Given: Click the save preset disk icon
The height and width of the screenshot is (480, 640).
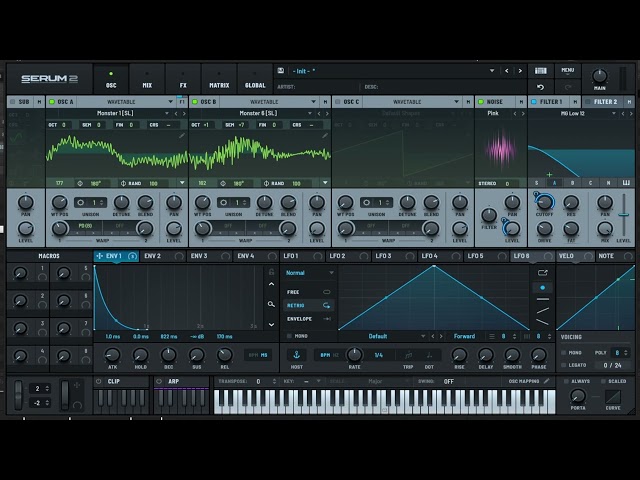Looking at the screenshot, I should pyautogui.click(x=281, y=71).
